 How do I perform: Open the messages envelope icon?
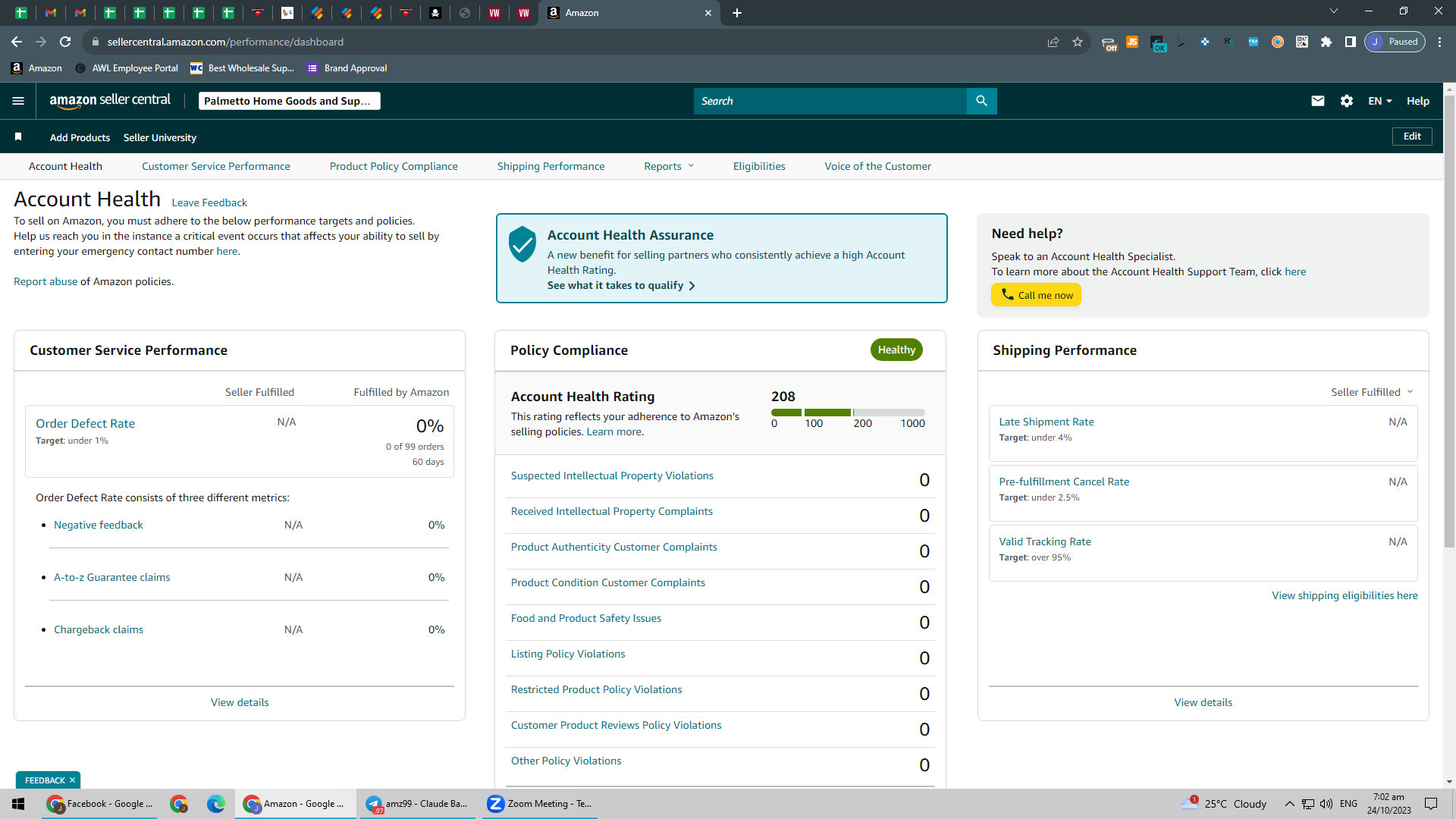pyautogui.click(x=1318, y=101)
